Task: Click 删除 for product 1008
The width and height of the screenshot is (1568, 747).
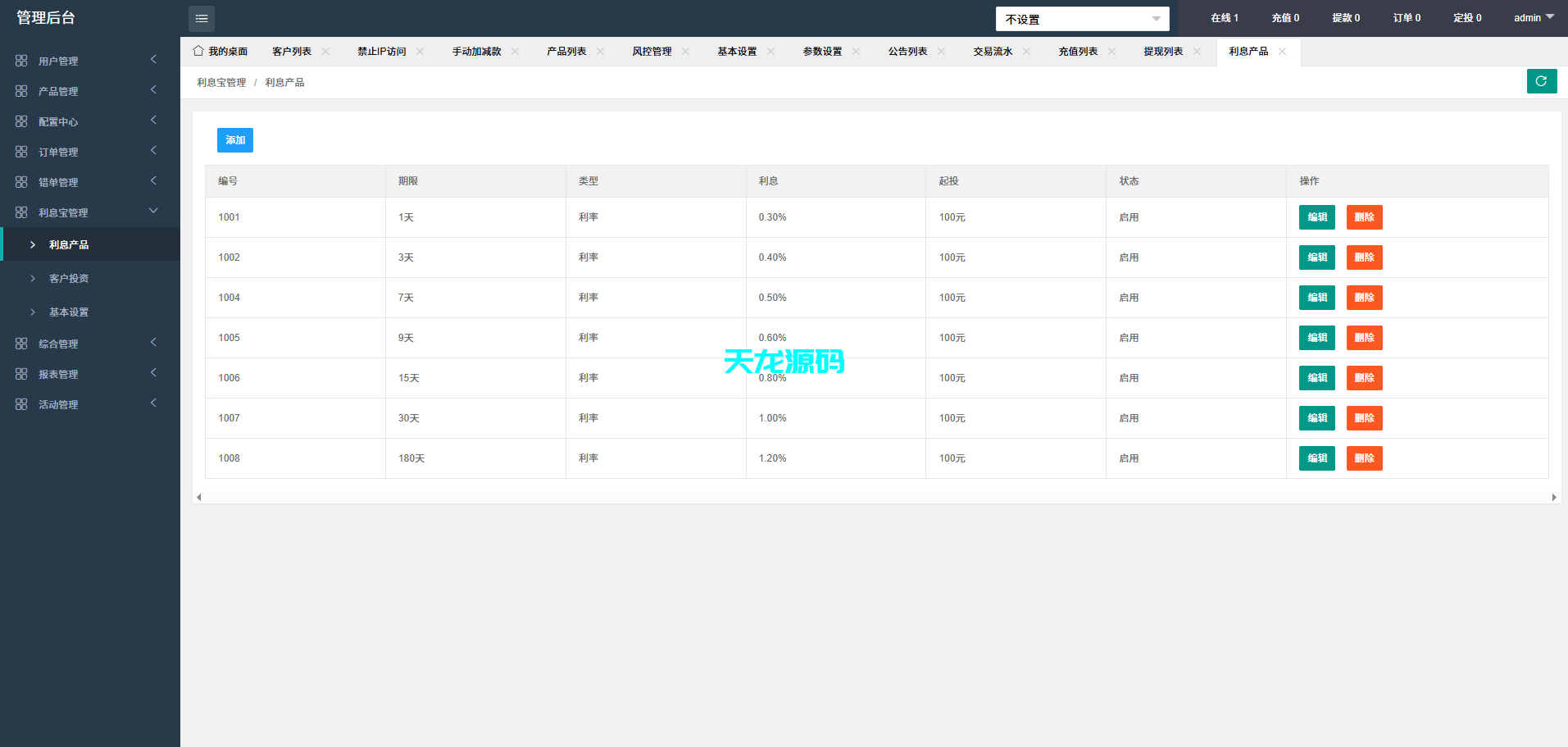Action: (x=1364, y=458)
